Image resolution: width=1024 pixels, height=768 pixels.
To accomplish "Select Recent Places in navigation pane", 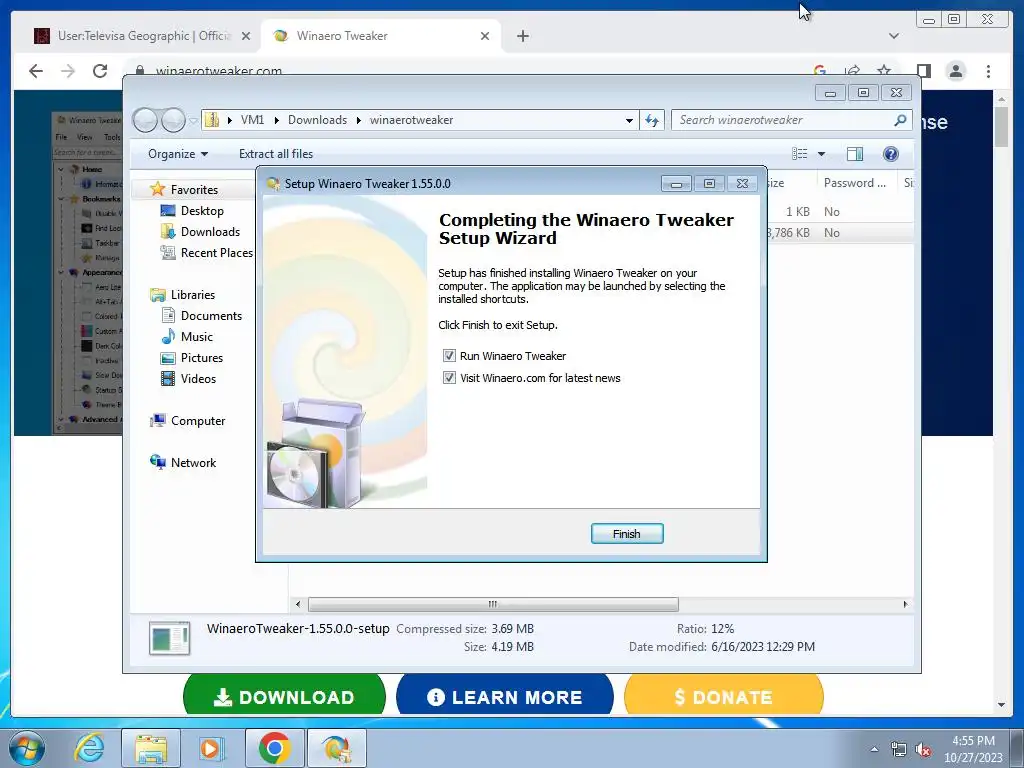I will [x=216, y=253].
